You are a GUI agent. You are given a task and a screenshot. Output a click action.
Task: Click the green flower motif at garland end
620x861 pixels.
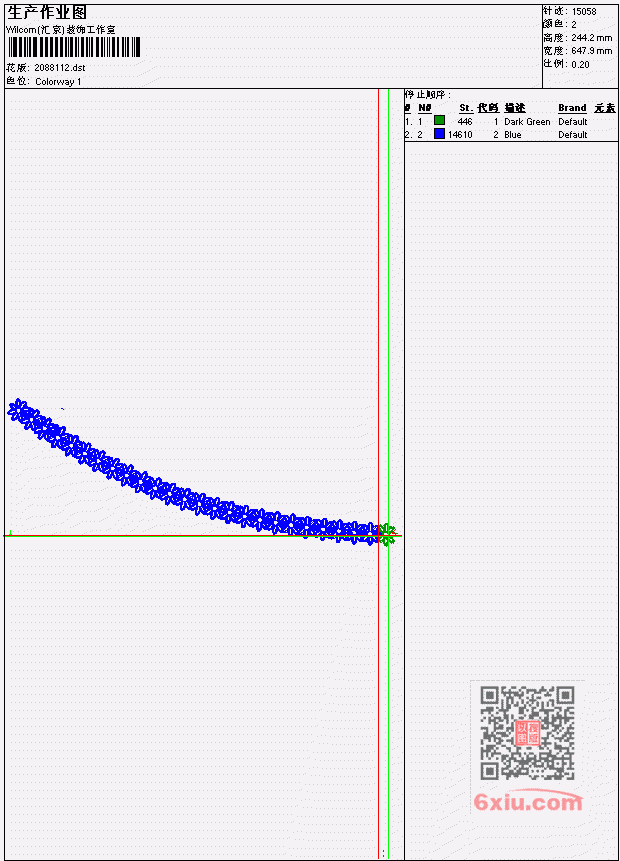point(388,534)
